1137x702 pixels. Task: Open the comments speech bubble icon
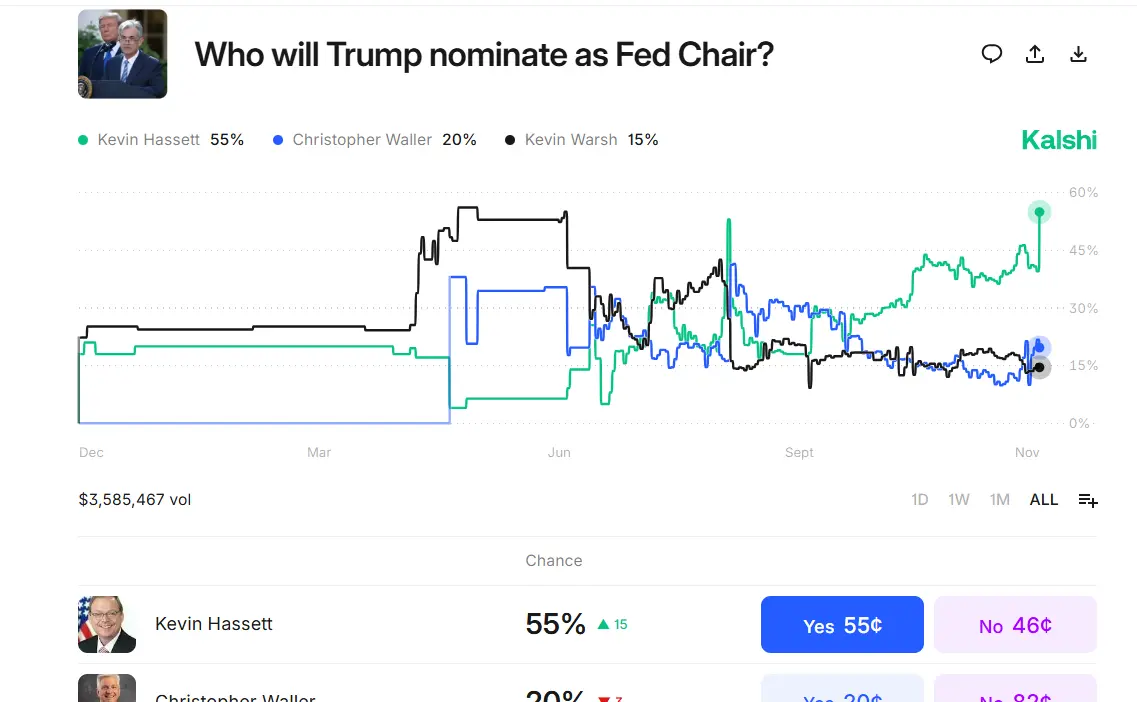pyautogui.click(x=992, y=54)
